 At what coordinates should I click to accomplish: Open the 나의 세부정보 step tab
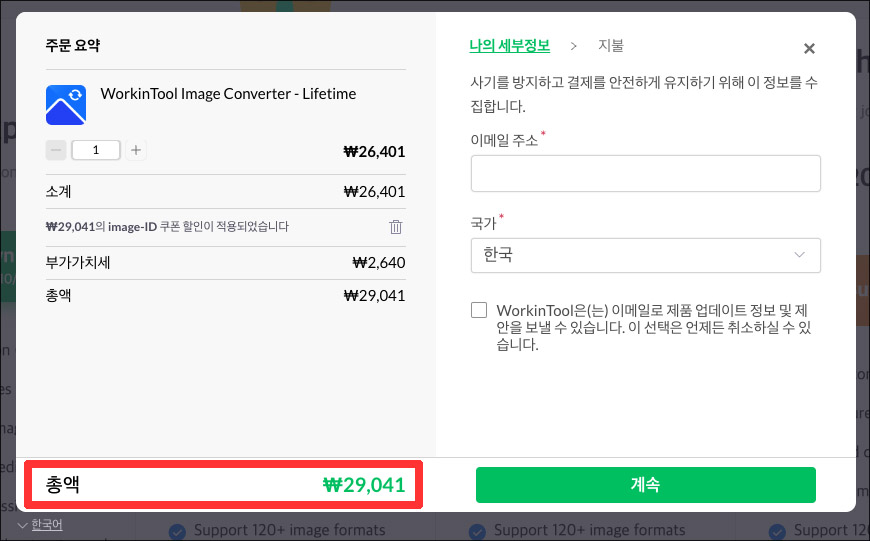click(x=509, y=45)
